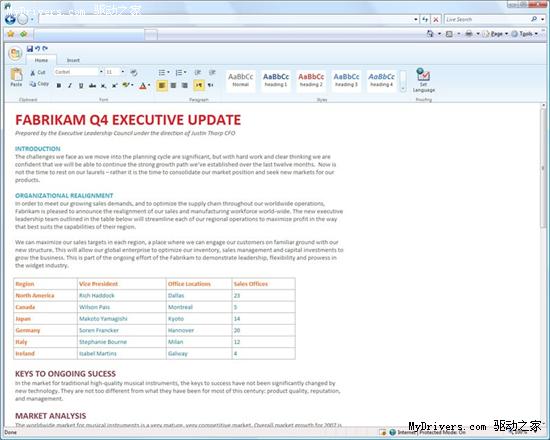550x440 pixels.
Task: Click the browser Refresh button
Action: [425, 20]
